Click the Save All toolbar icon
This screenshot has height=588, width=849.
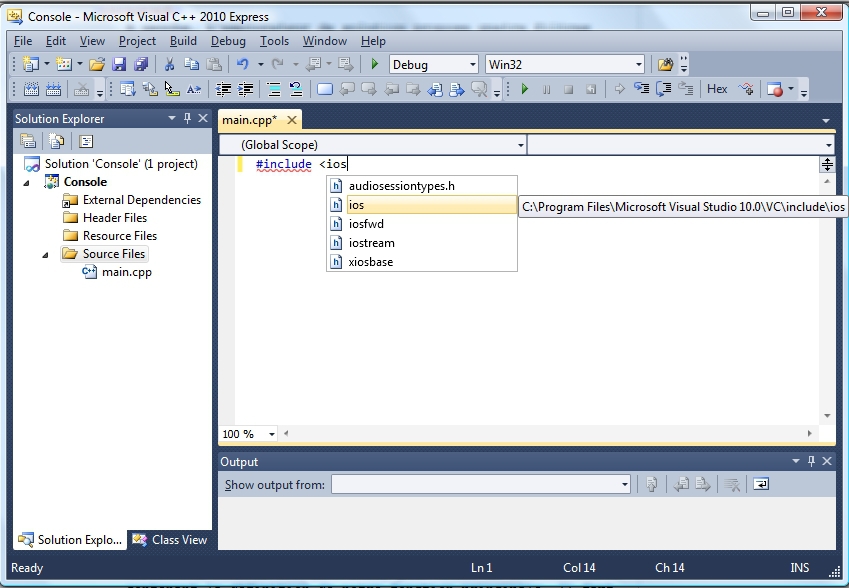point(141,64)
